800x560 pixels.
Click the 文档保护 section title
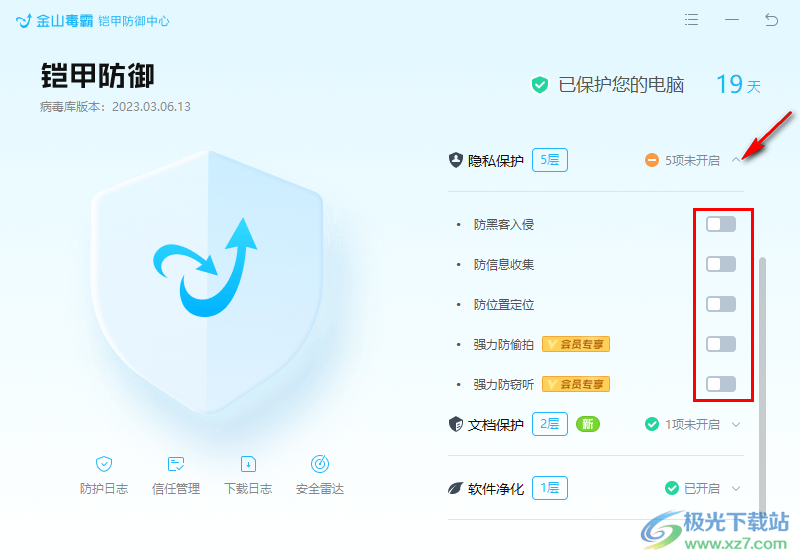(x=495, y=424)
